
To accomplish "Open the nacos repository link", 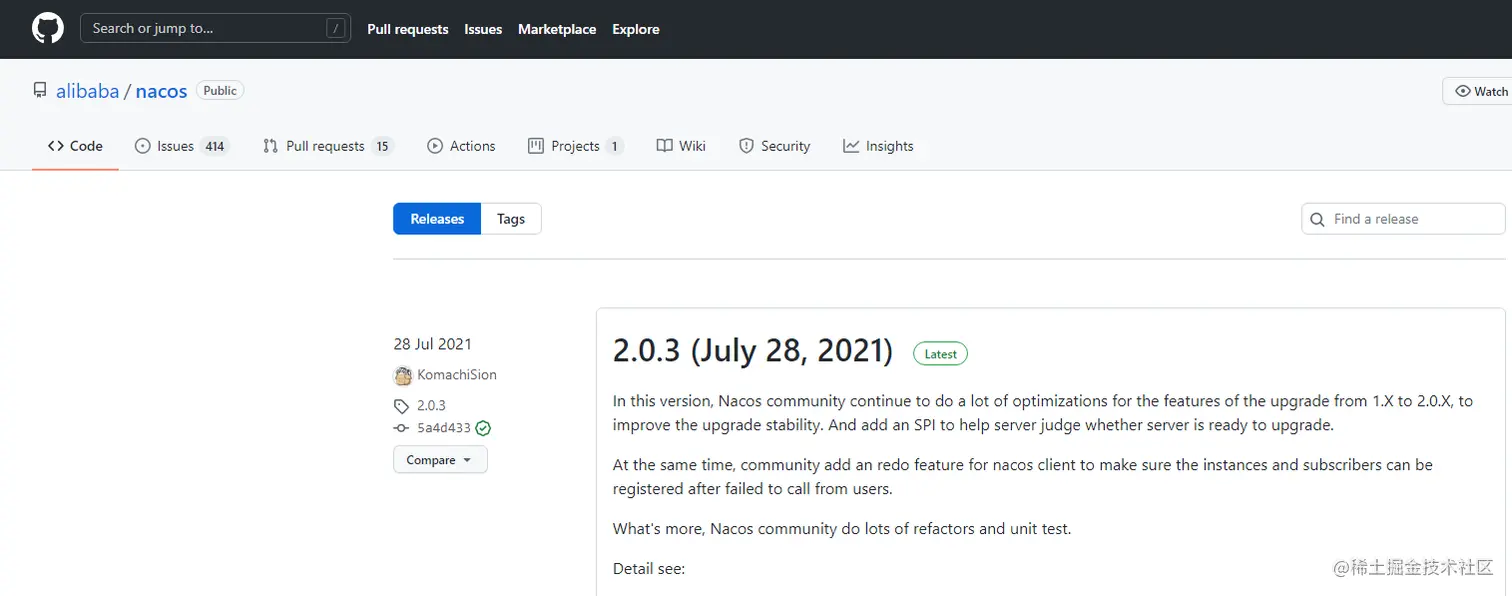I will coord(161,91).
